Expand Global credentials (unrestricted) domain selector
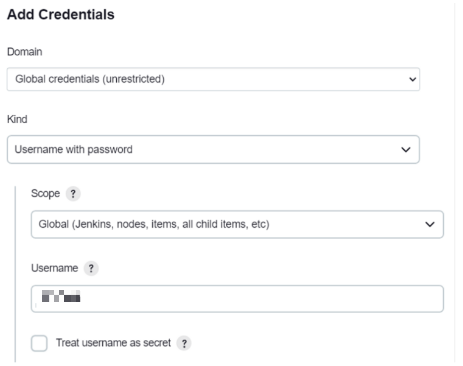Screen dimensions: 463x366 tap(213, 79)
